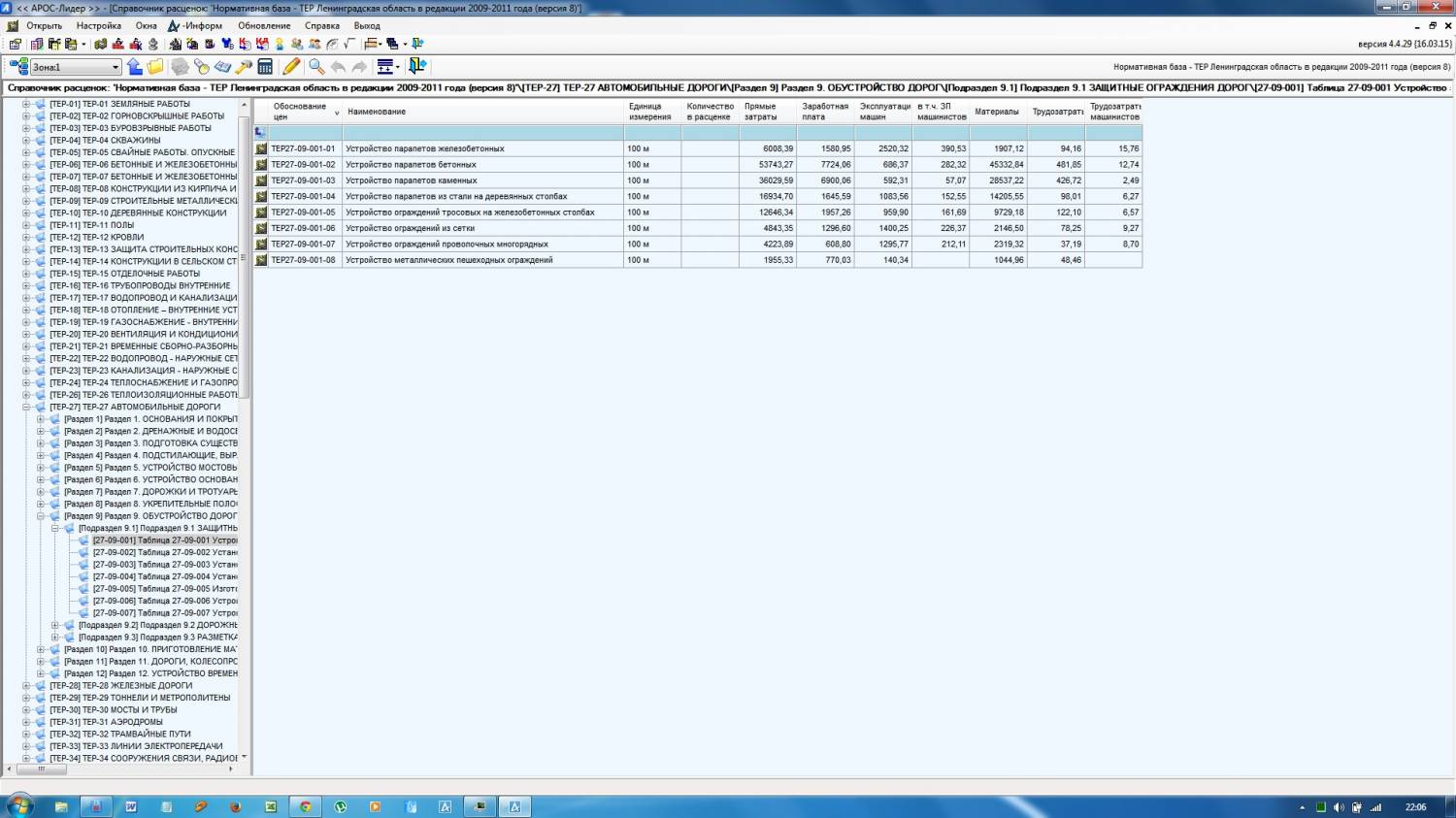Click the Выход menu item
Screen dimensions: 1456x818
(367, 26)
